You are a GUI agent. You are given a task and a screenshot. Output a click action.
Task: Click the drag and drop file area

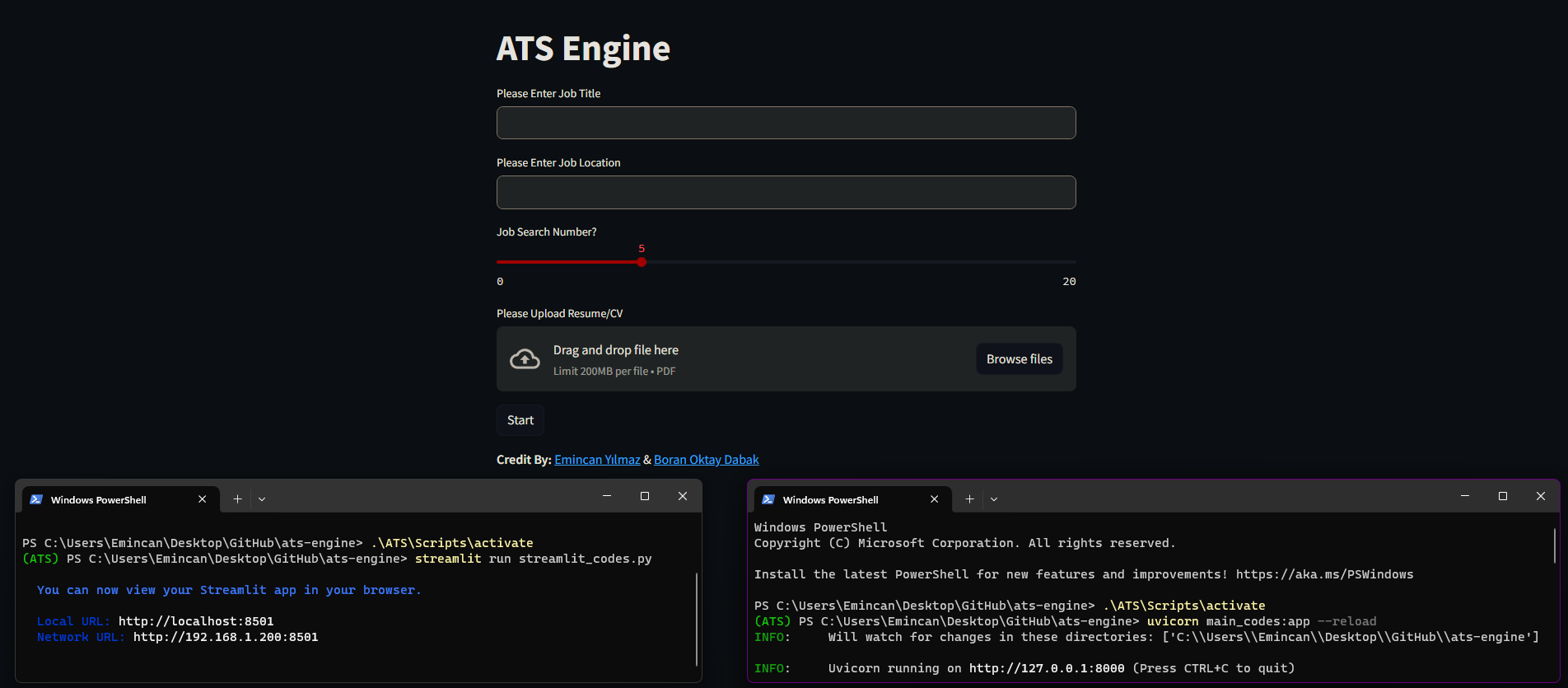pos(786,359)
